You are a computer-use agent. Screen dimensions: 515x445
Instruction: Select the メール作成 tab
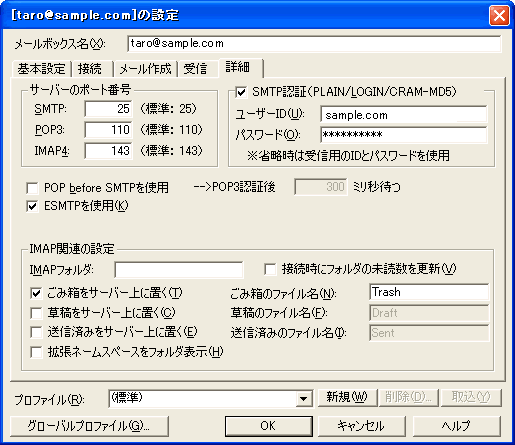click(x=145, y=69)
